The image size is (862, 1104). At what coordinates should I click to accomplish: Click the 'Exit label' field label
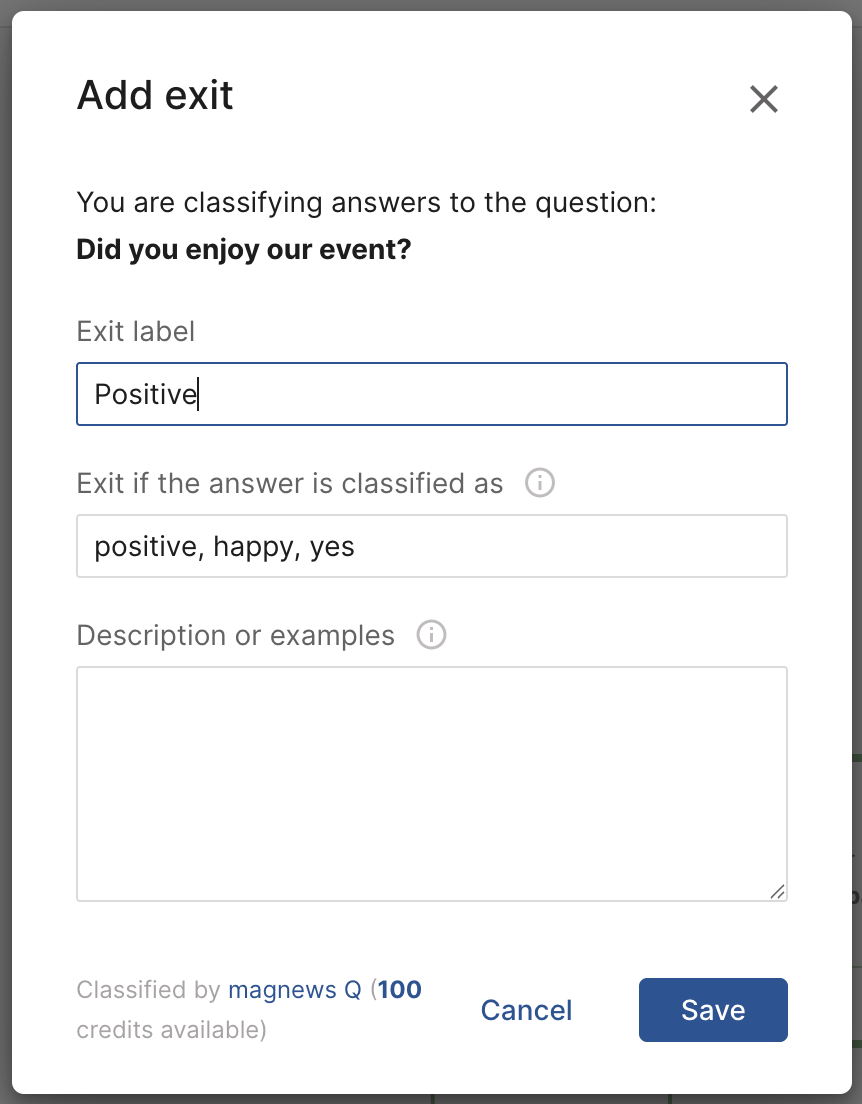click(136, 332)
